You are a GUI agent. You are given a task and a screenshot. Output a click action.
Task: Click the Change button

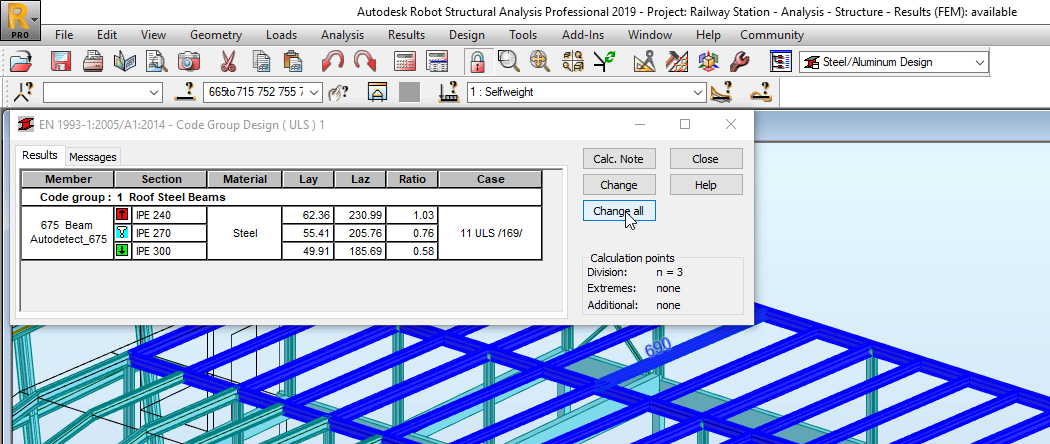coord(619,185)
